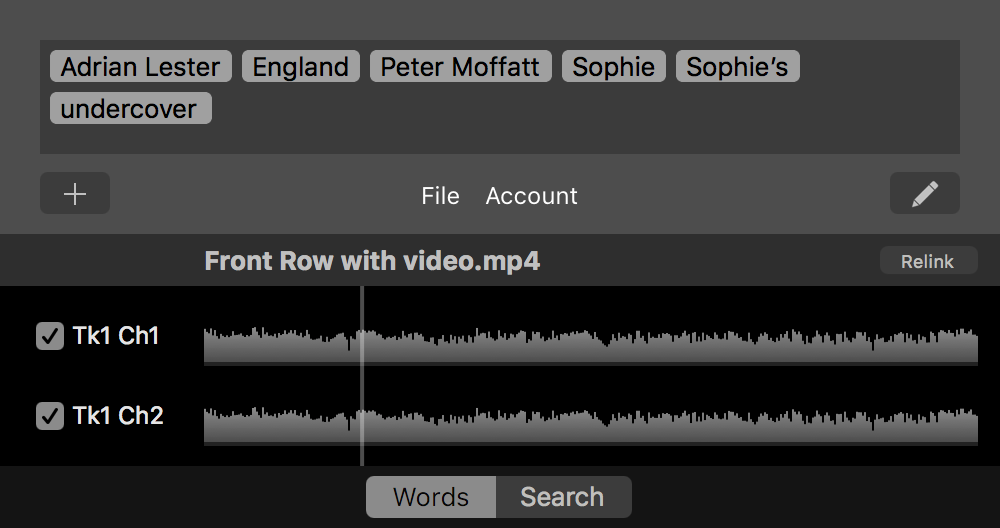Image resolution: width=1000 pixels, height=528 pixels.
Task: Uncheck the Tk1 Ch1 track checkbox
Action: [x=50, y=336]
